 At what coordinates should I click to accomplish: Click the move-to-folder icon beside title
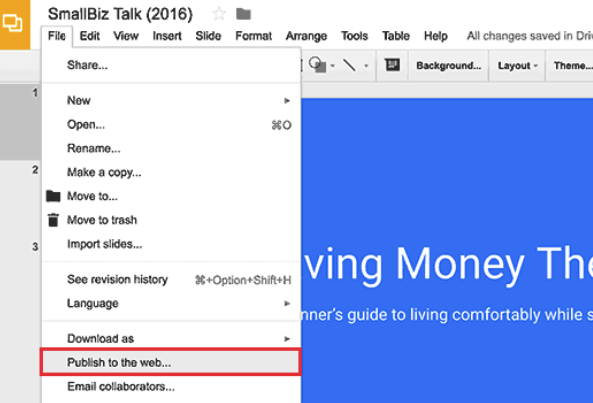click(244, 14)
